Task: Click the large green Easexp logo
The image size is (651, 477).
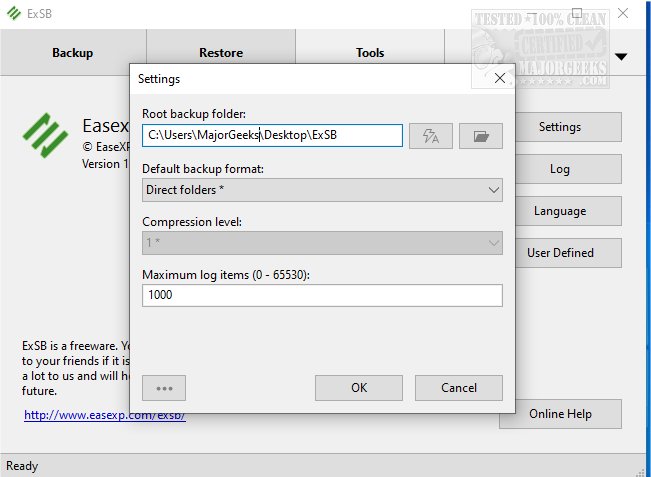Action: click(45, 135)
